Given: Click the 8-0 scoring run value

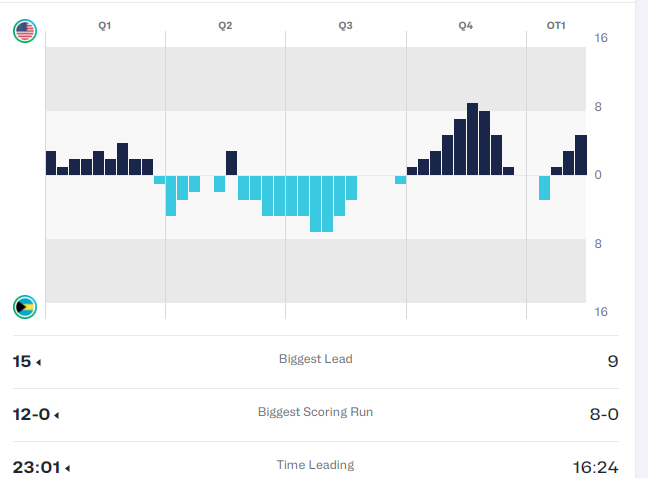Looking at the screenshot, I should coord(604,414).
